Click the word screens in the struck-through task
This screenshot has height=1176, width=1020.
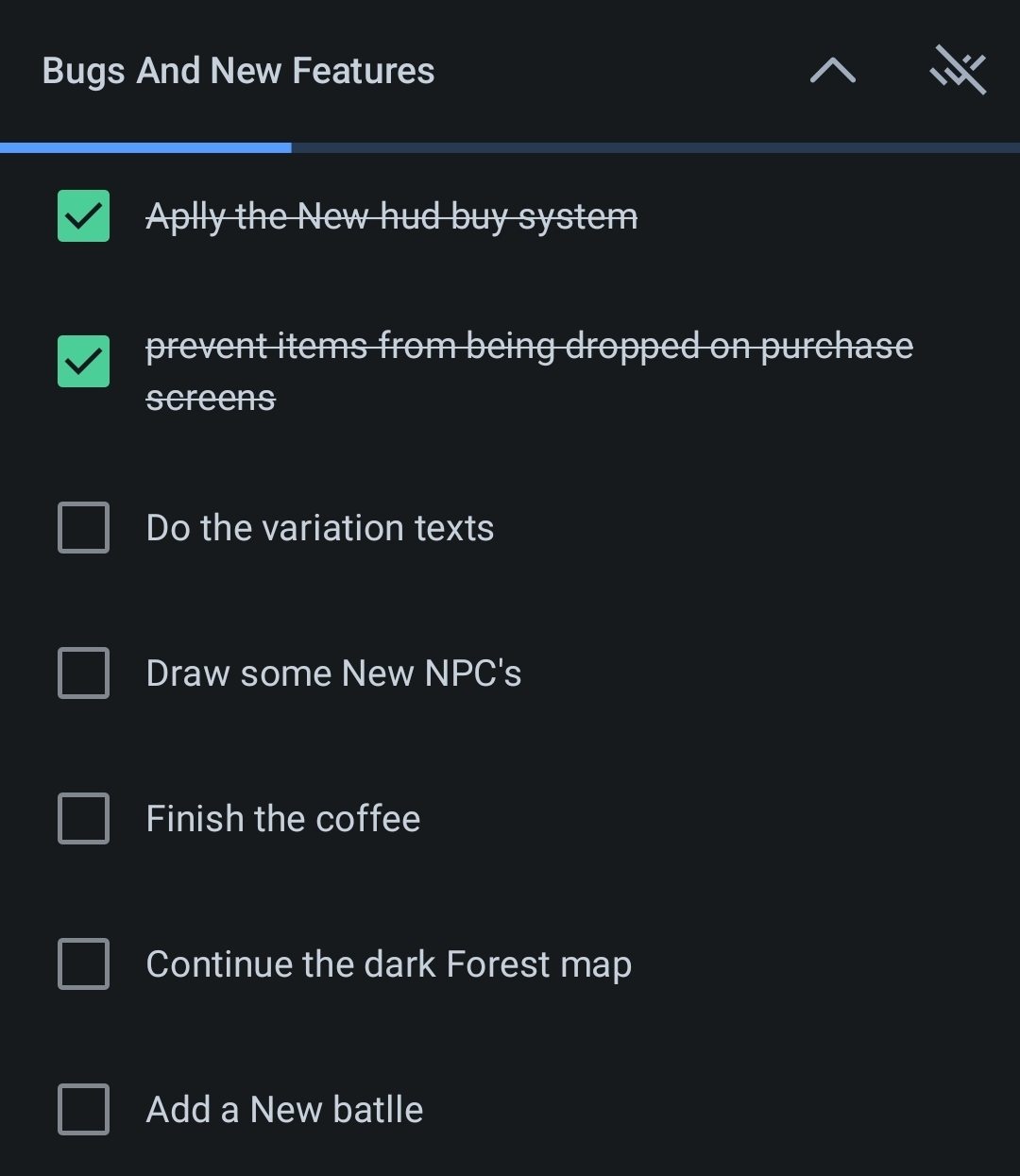(211, 399)
